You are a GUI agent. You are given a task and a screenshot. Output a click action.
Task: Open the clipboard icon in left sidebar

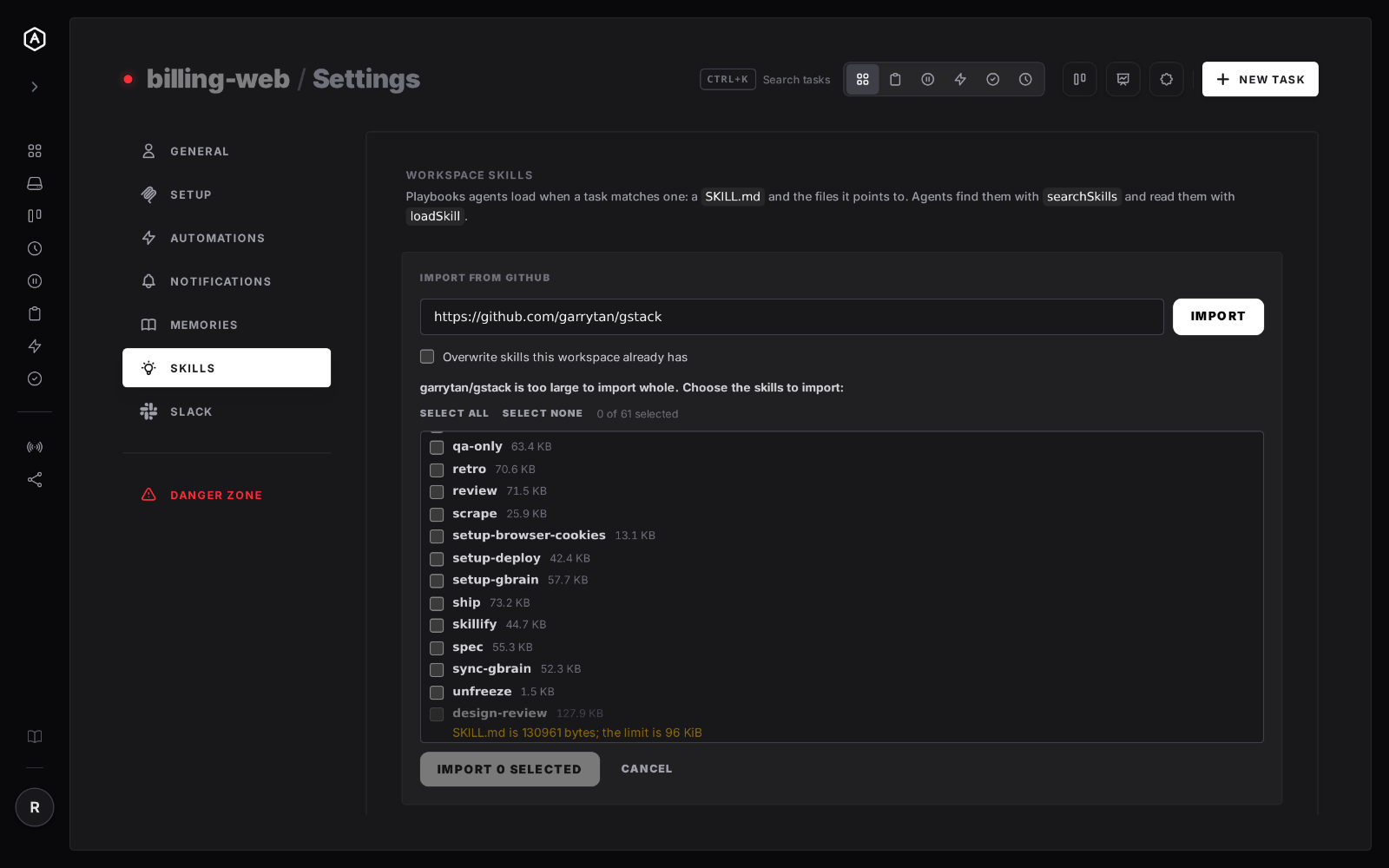35,313
